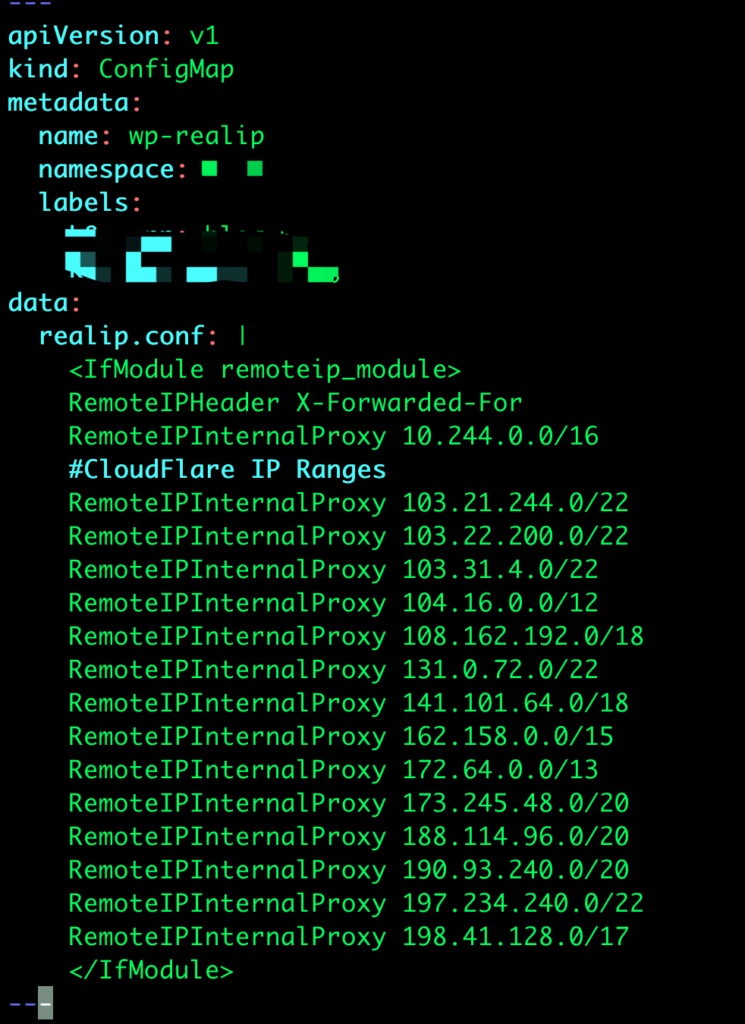745x1024 pixels.
Task: Click the namespace key
Action: coord(106,170)
